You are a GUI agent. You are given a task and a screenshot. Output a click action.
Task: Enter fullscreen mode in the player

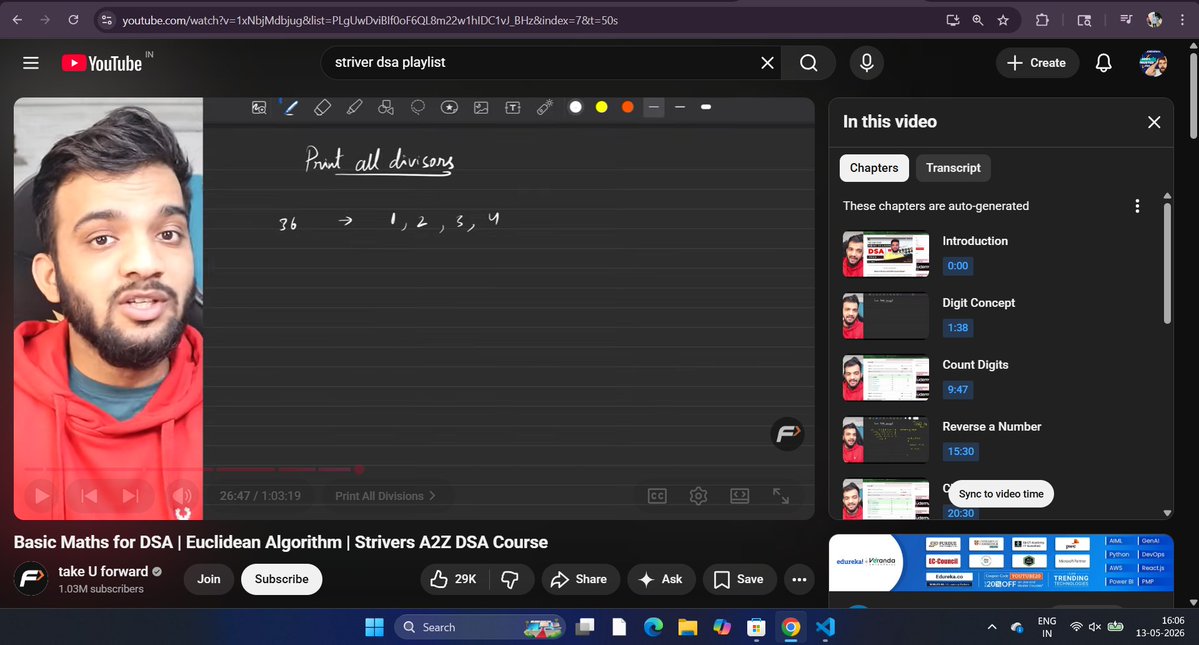pos(781,496)
